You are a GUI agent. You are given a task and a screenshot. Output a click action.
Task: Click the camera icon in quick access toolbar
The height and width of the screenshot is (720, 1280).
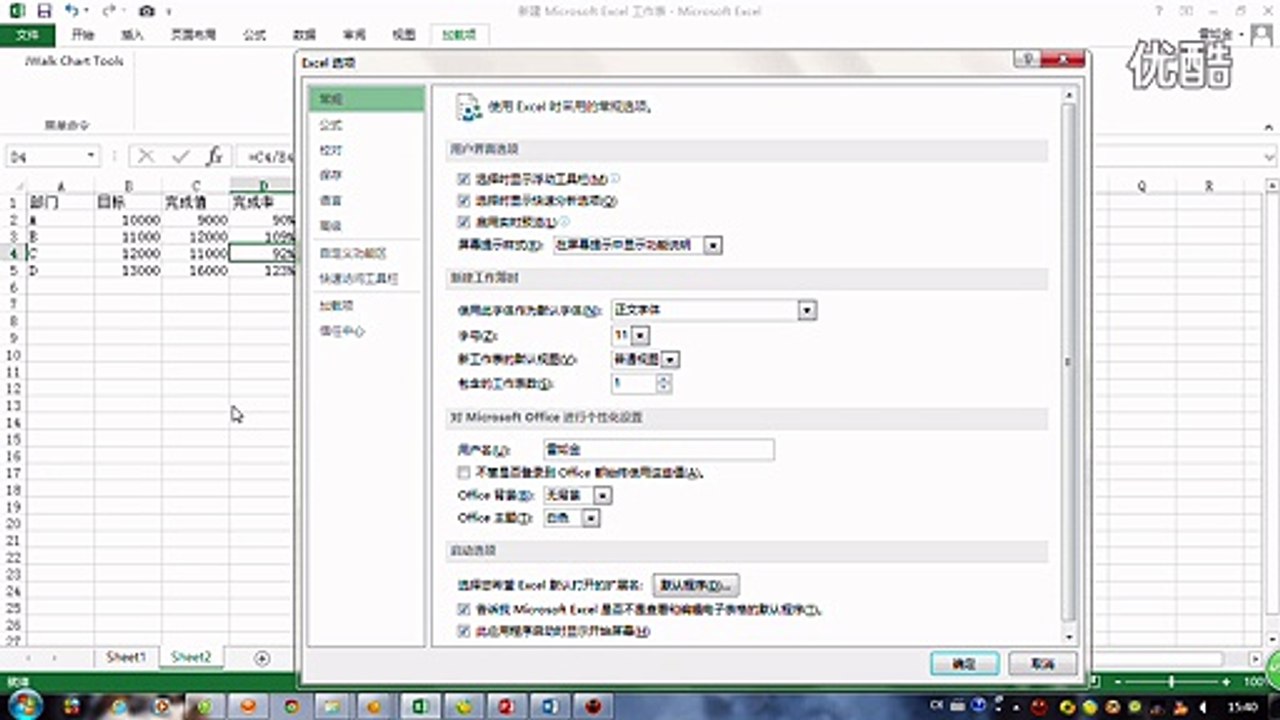point(147,11)
